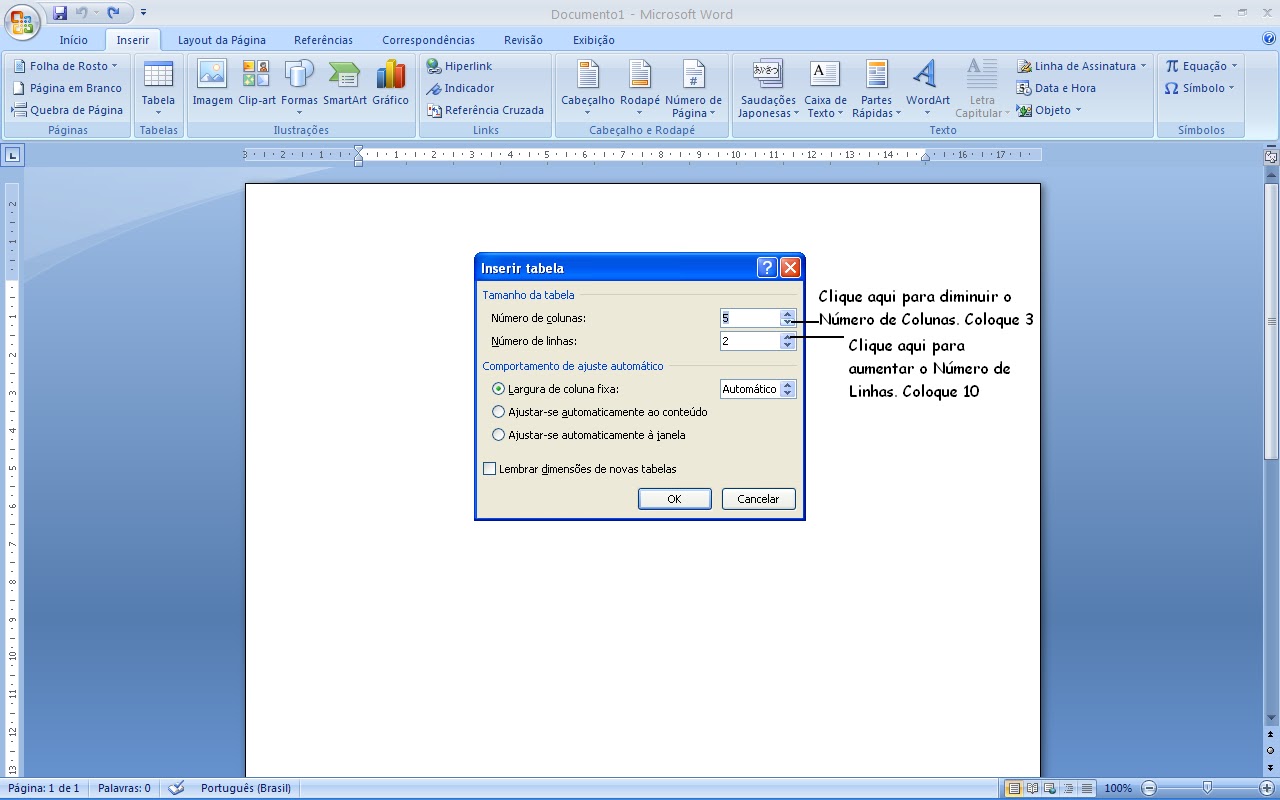Insert a picture with Imagem icon
The height and width of the screenshot is (800, 1280).
pos(212,74)
